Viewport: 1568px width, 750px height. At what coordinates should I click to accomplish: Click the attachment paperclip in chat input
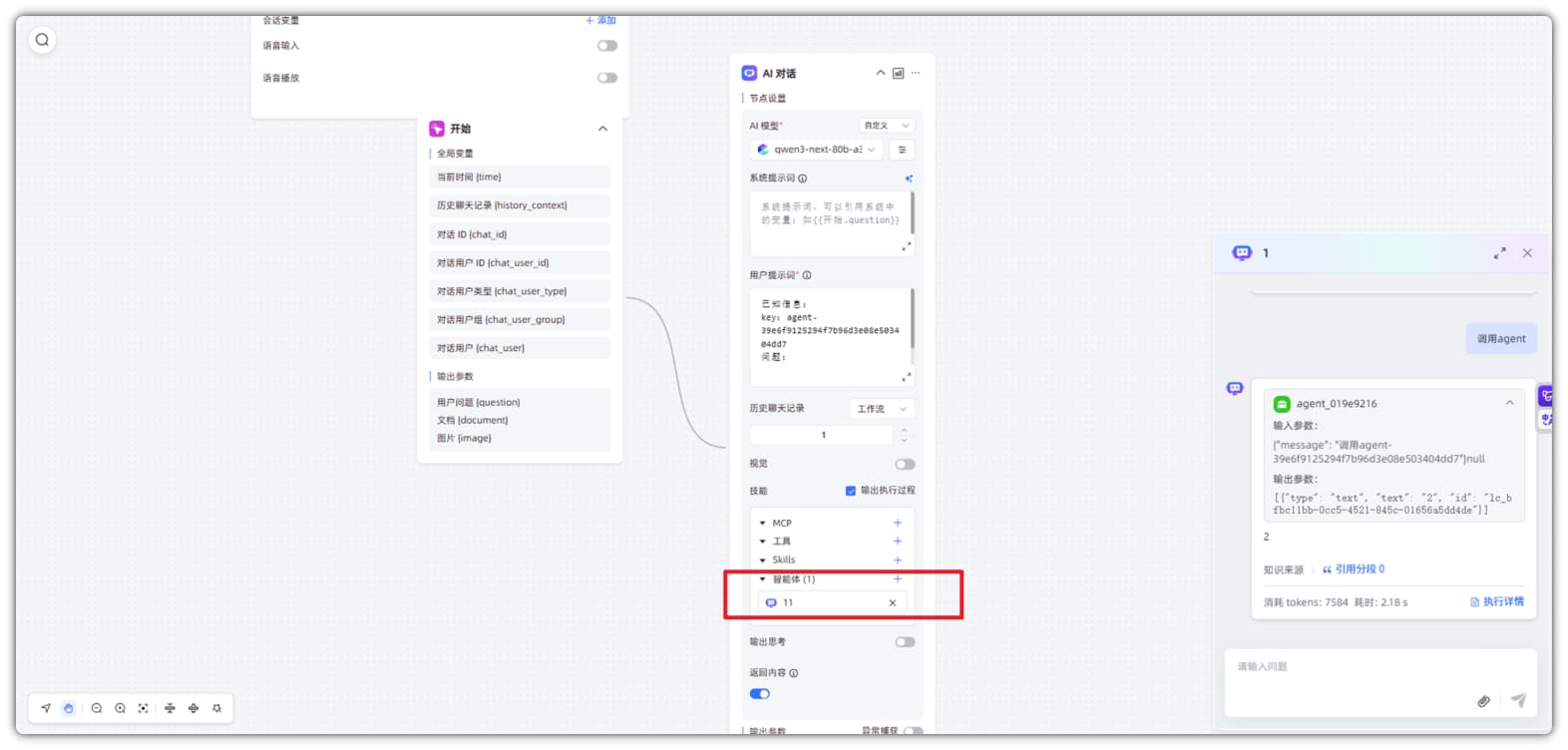tap(1483, 701)
